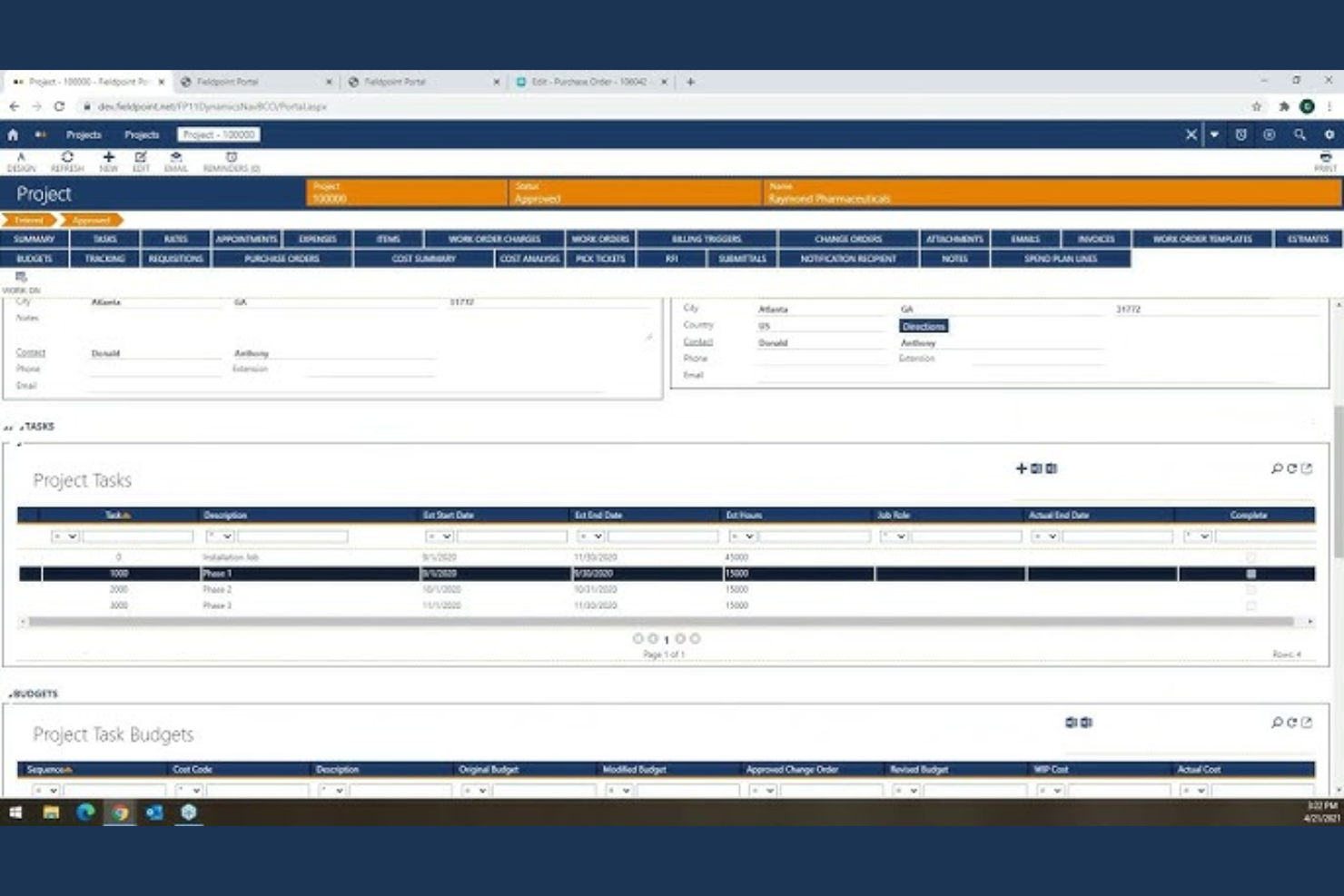This screenshot has height=896, width=1344.
Task: Open Est Hours filter operator dropdown
Action: (x=743, y=537)
